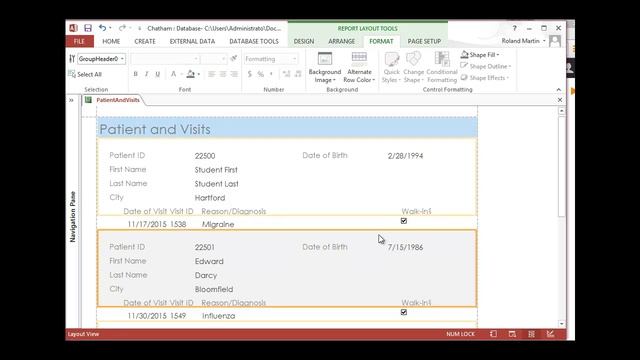Close the PatientAndVisits report tab
Viewport: 640px width, 360px height.
(x=560, y=100)
